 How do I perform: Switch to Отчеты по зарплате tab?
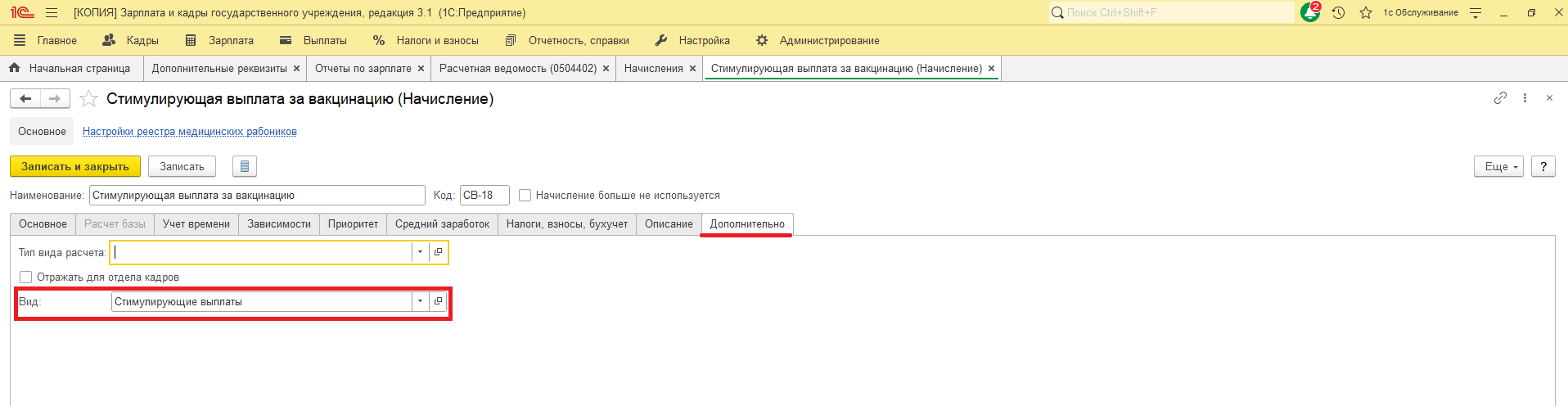pos(363,68)
